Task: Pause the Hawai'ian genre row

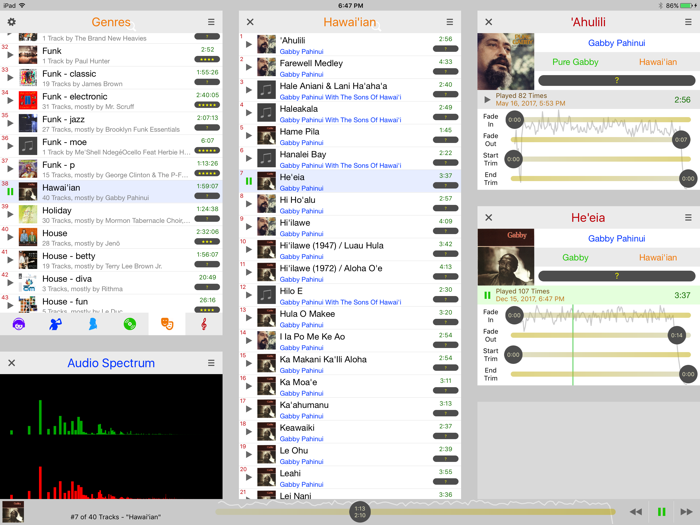Action: click(x=10, y=192)
